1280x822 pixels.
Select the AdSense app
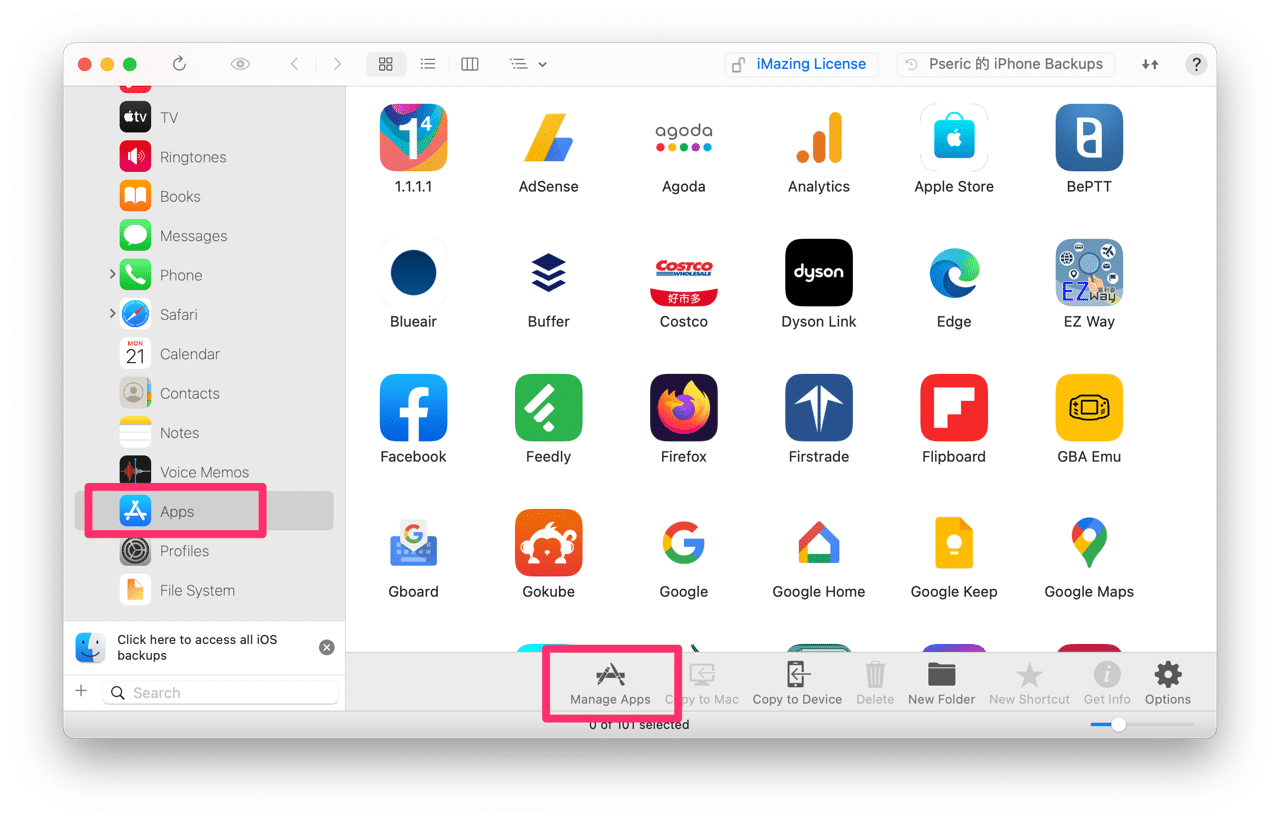click(x=548, y=138)
